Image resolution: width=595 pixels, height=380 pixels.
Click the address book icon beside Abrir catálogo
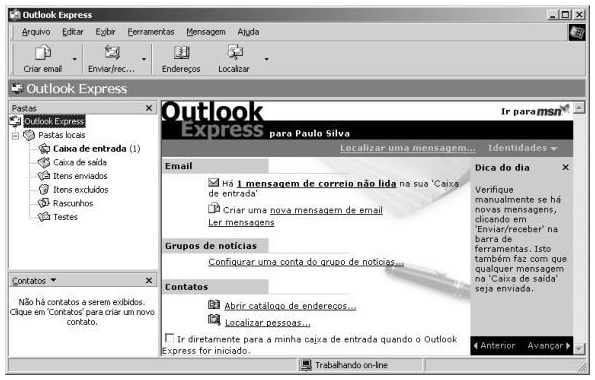[214, 304]
